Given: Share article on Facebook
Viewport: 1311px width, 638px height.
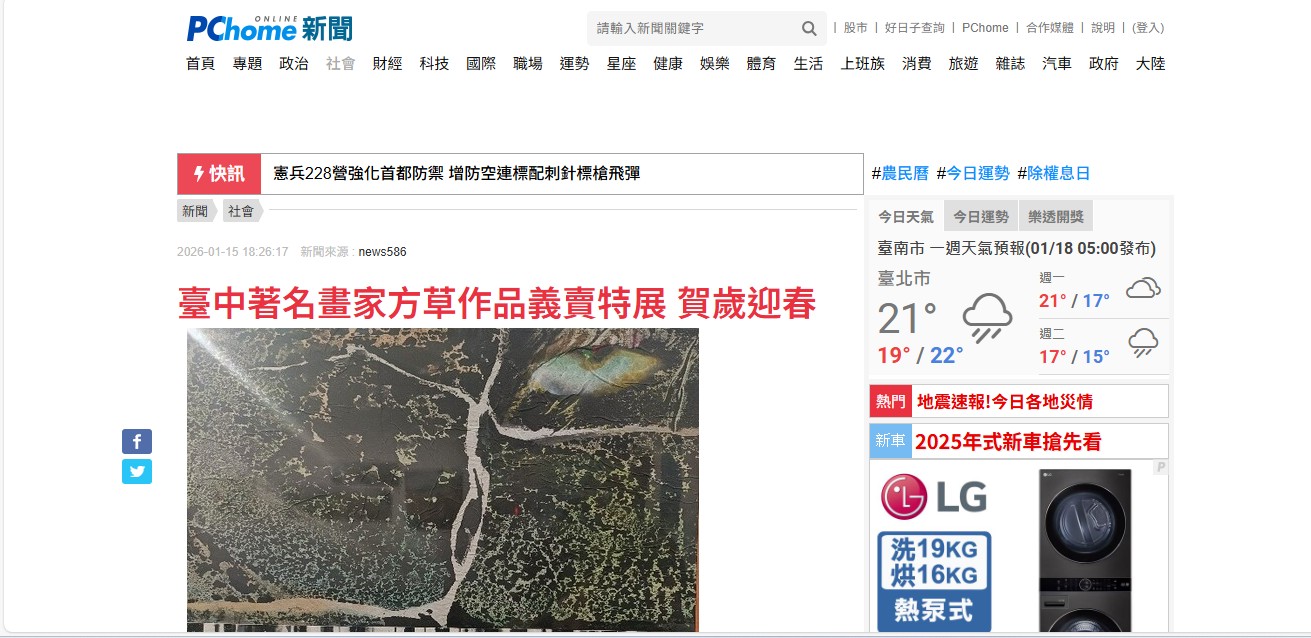Looking at the screenshot, I should pyautogui.click(x=137, y=441).
